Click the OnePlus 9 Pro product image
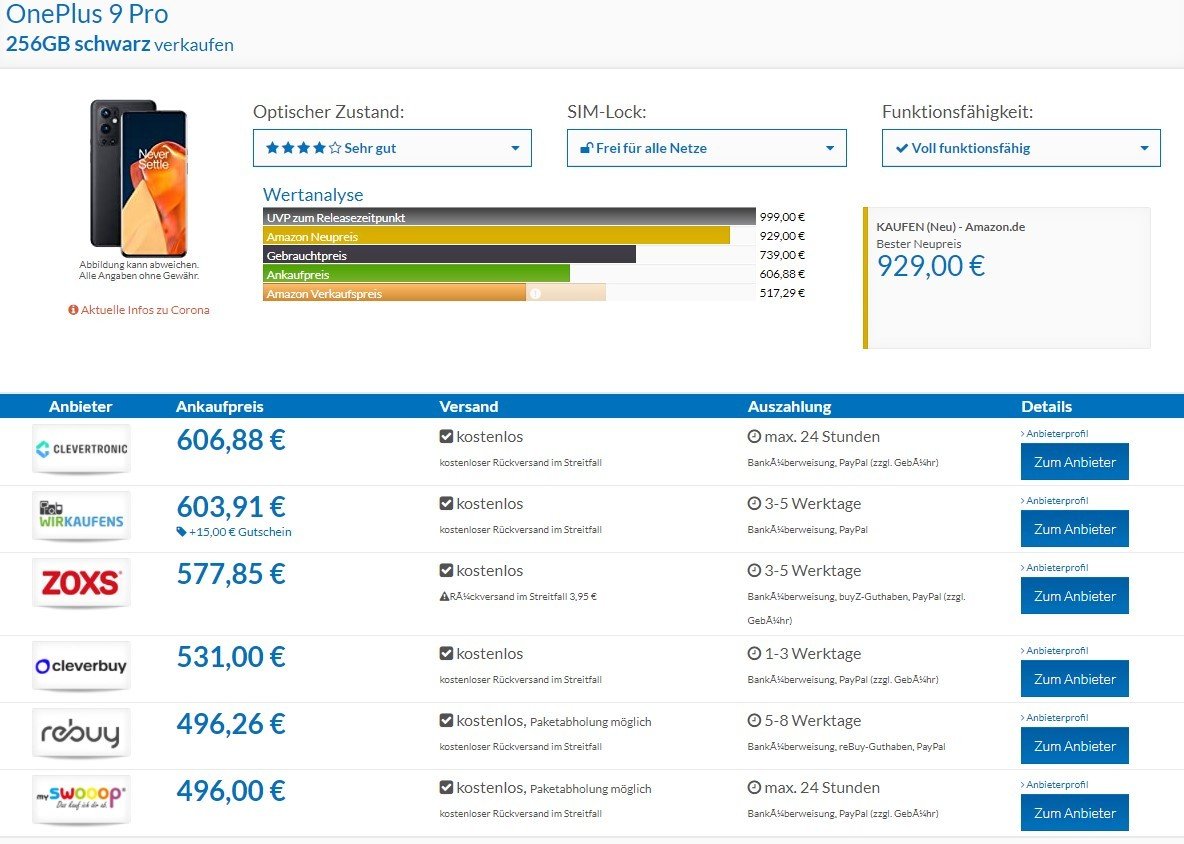Image resolution: width=1184 pixels, height=844 pixels. pyautogui.click(x=139, y=177)
